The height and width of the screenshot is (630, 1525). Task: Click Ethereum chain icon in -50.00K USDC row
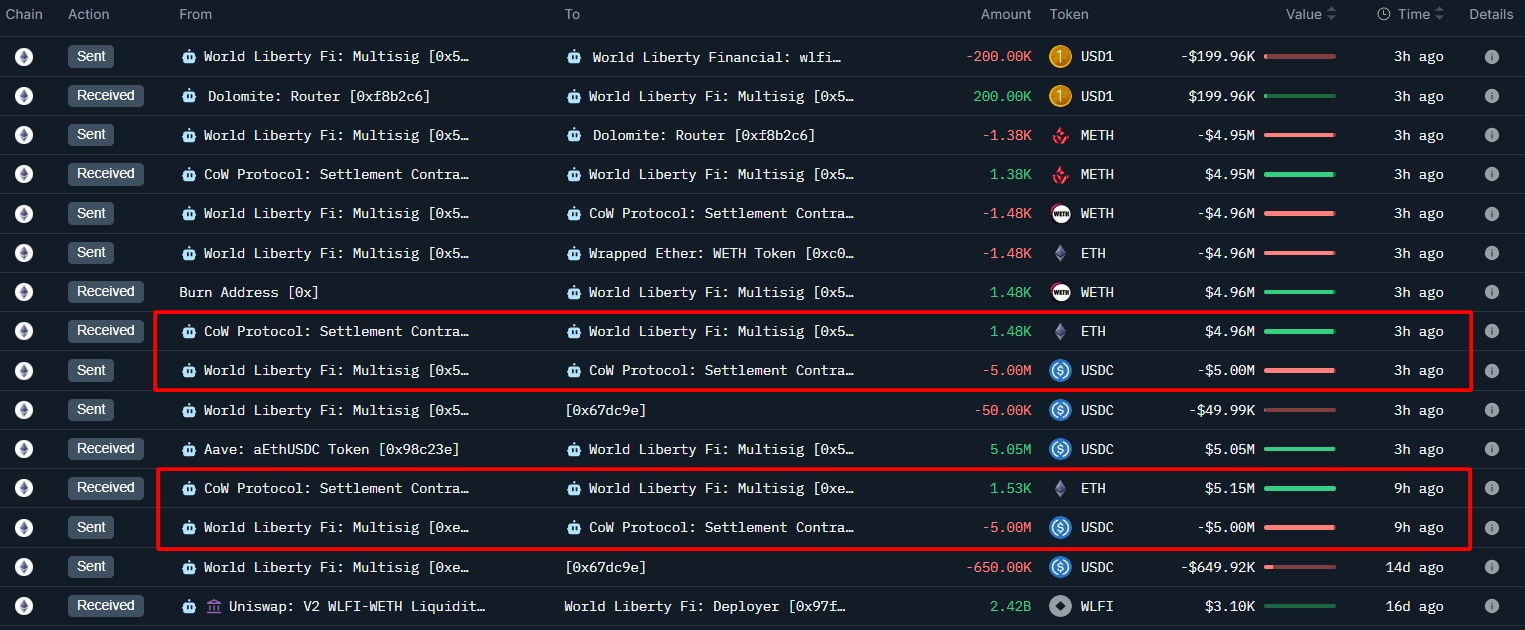coord(24,410)
